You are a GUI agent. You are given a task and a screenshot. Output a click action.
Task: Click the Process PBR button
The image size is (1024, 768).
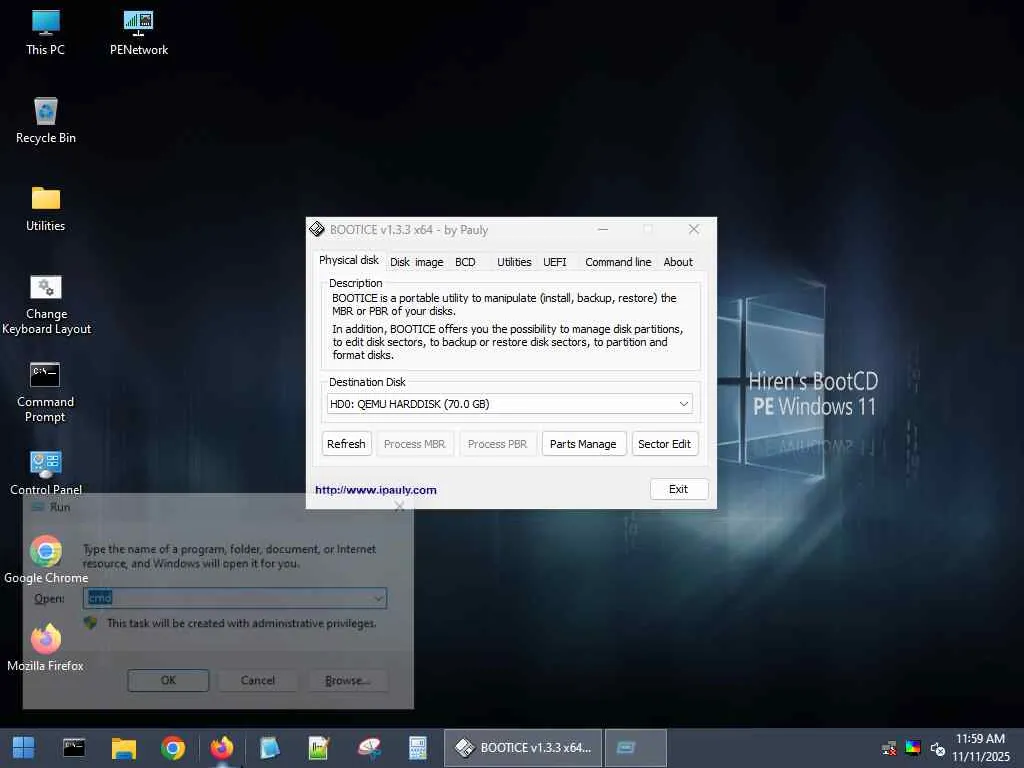pyautogui.click(x=497, y=443)
